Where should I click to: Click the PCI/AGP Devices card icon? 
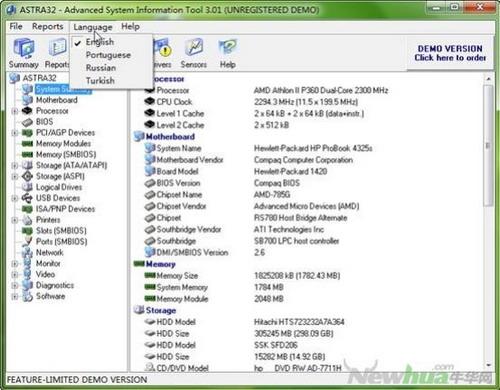pyautogui.click(x=27, y=133)
